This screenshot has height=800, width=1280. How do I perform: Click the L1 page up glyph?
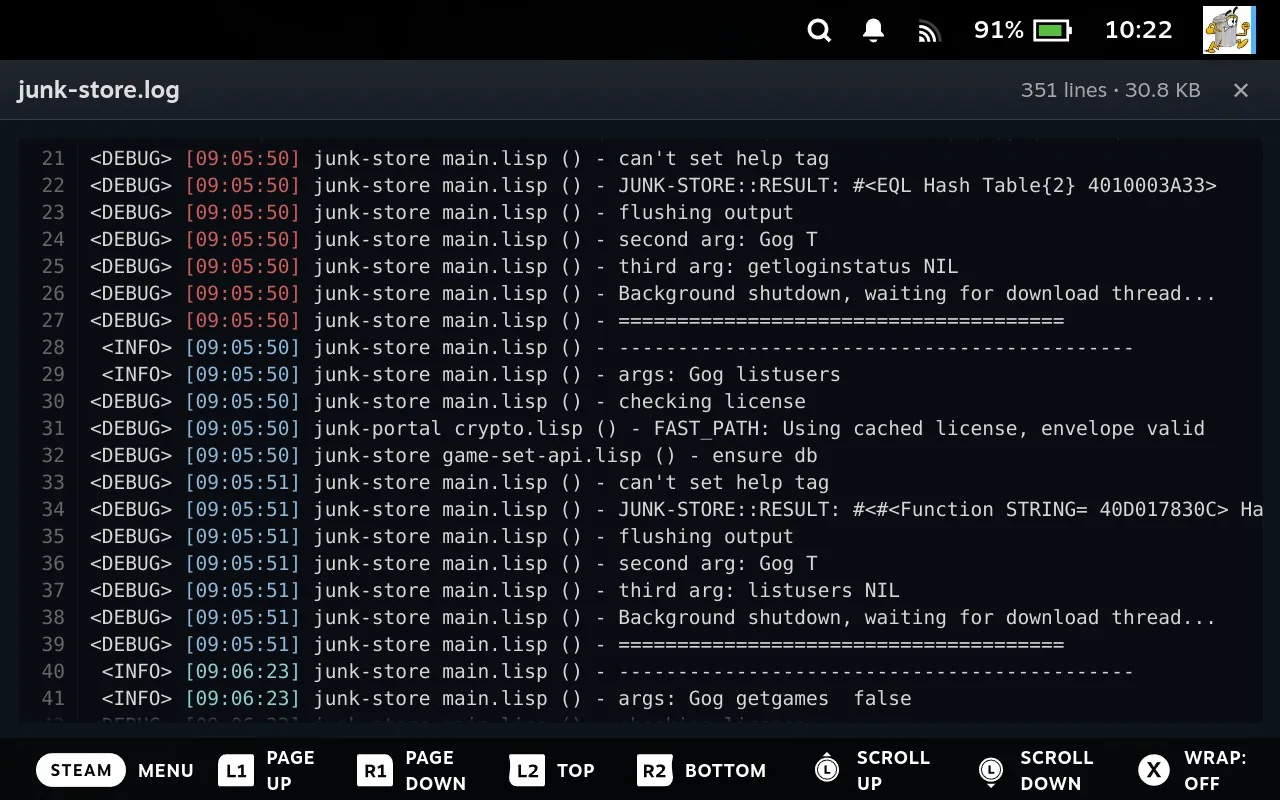coord(236,771)
